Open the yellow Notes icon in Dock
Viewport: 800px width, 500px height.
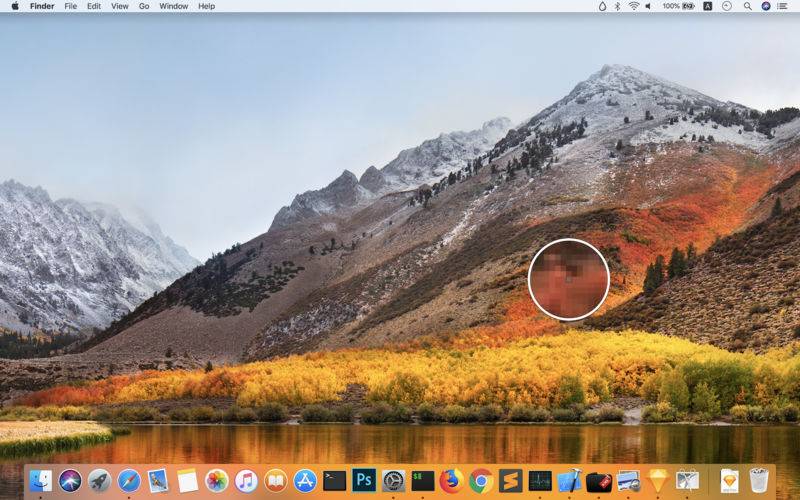[188, 481]
